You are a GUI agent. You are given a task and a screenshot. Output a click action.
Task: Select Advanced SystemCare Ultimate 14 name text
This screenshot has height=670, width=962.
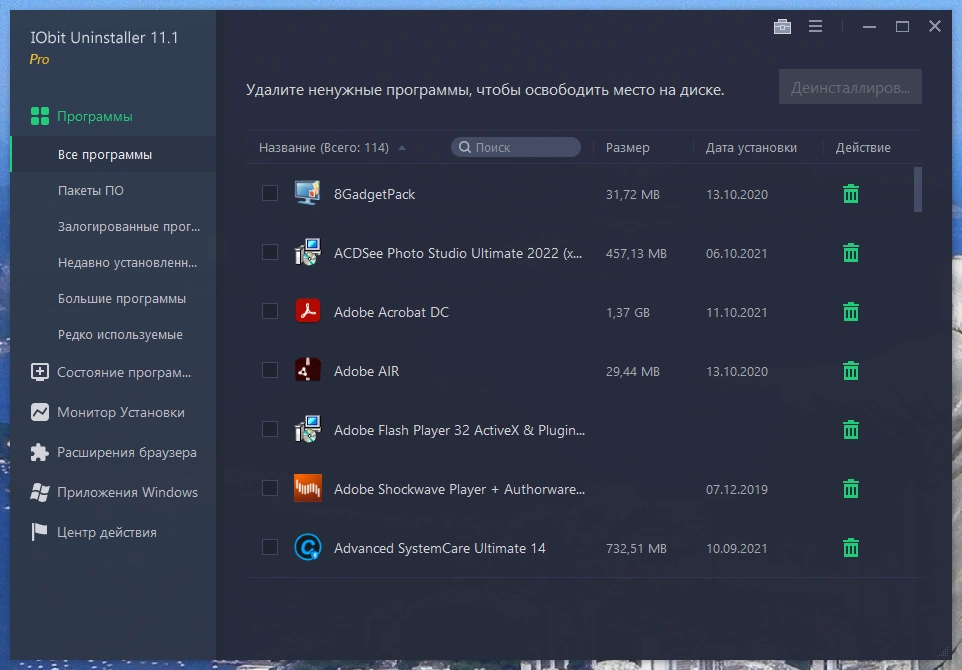point(439,548)
